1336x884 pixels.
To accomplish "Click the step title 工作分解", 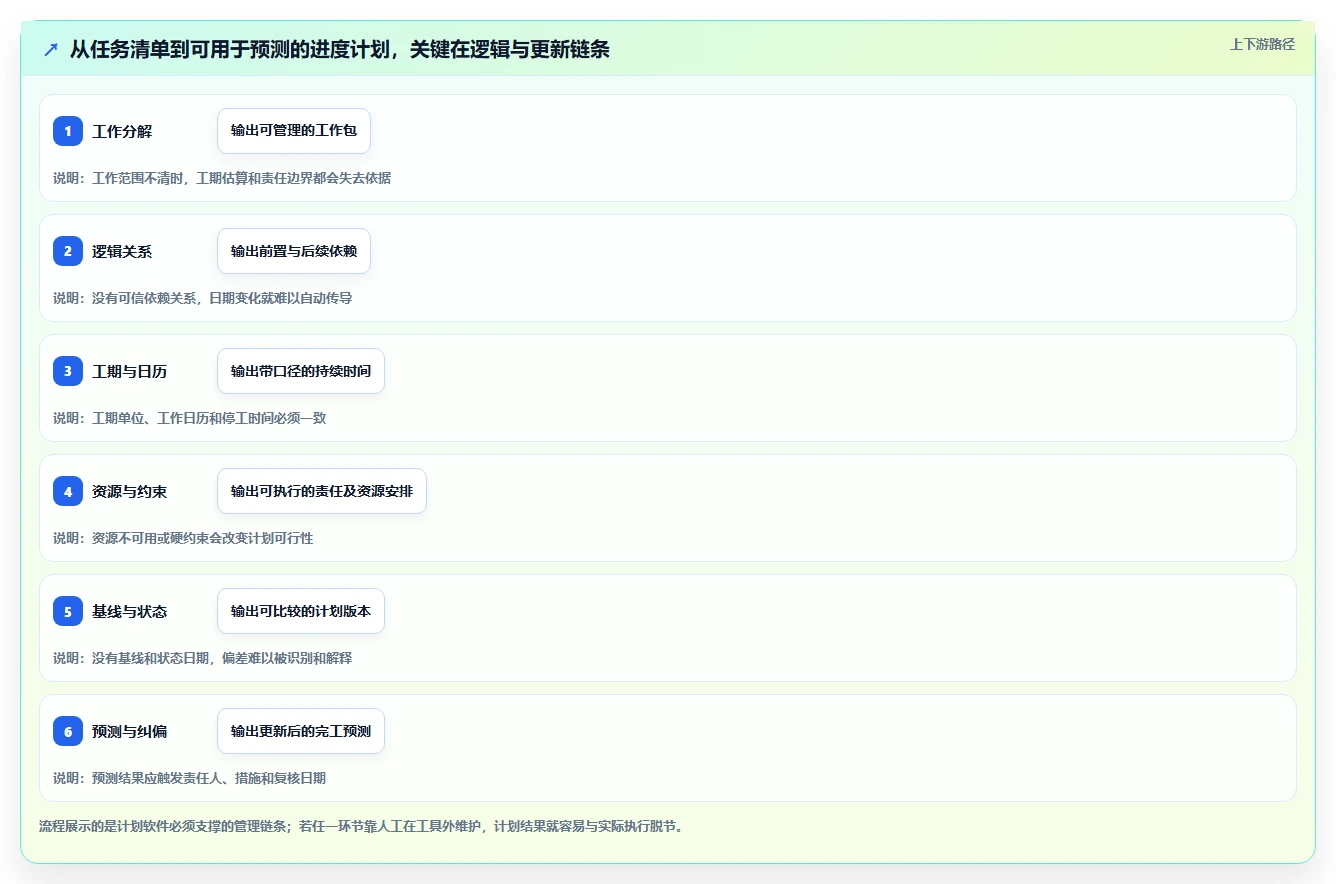I will 122,131.
